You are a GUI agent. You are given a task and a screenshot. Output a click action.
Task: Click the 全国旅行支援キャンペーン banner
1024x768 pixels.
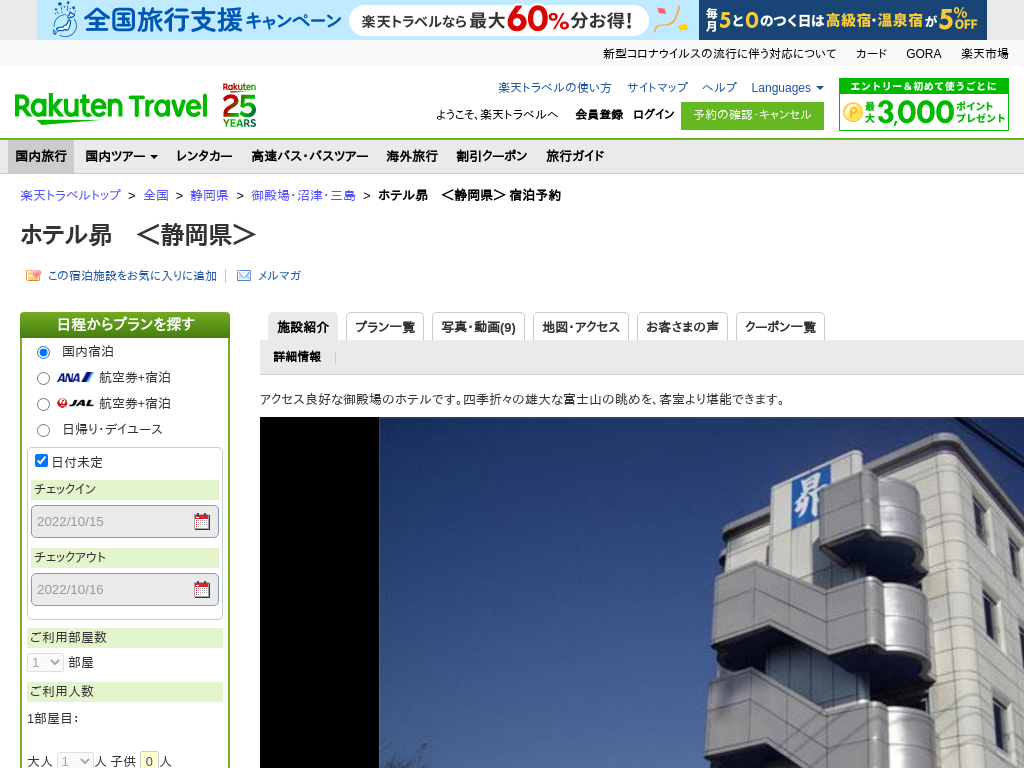368,20
